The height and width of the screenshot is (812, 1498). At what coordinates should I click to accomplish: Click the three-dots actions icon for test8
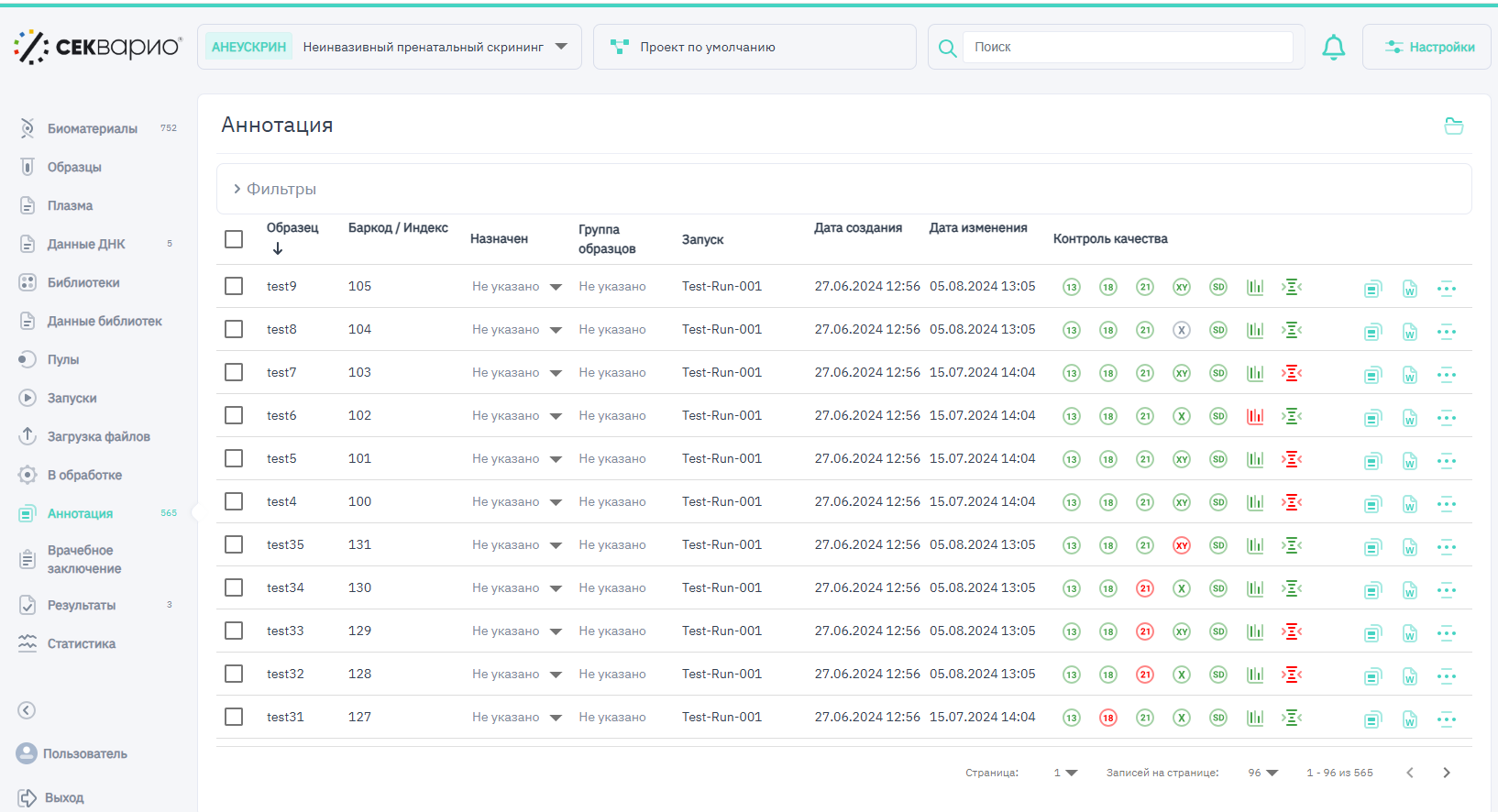point(1446,332)
